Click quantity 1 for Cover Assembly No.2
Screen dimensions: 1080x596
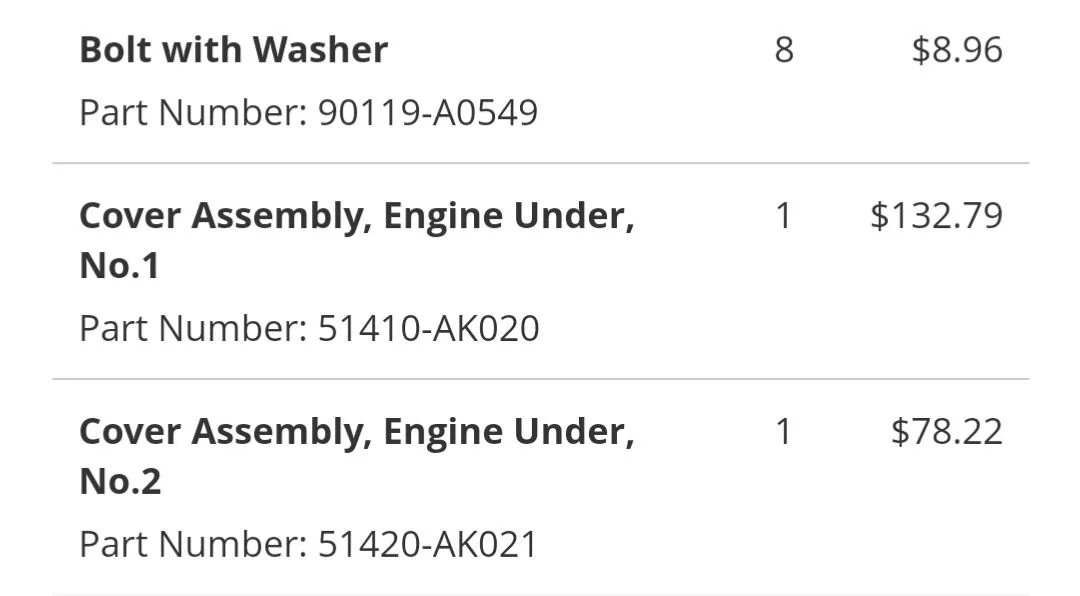coord(784,431)
